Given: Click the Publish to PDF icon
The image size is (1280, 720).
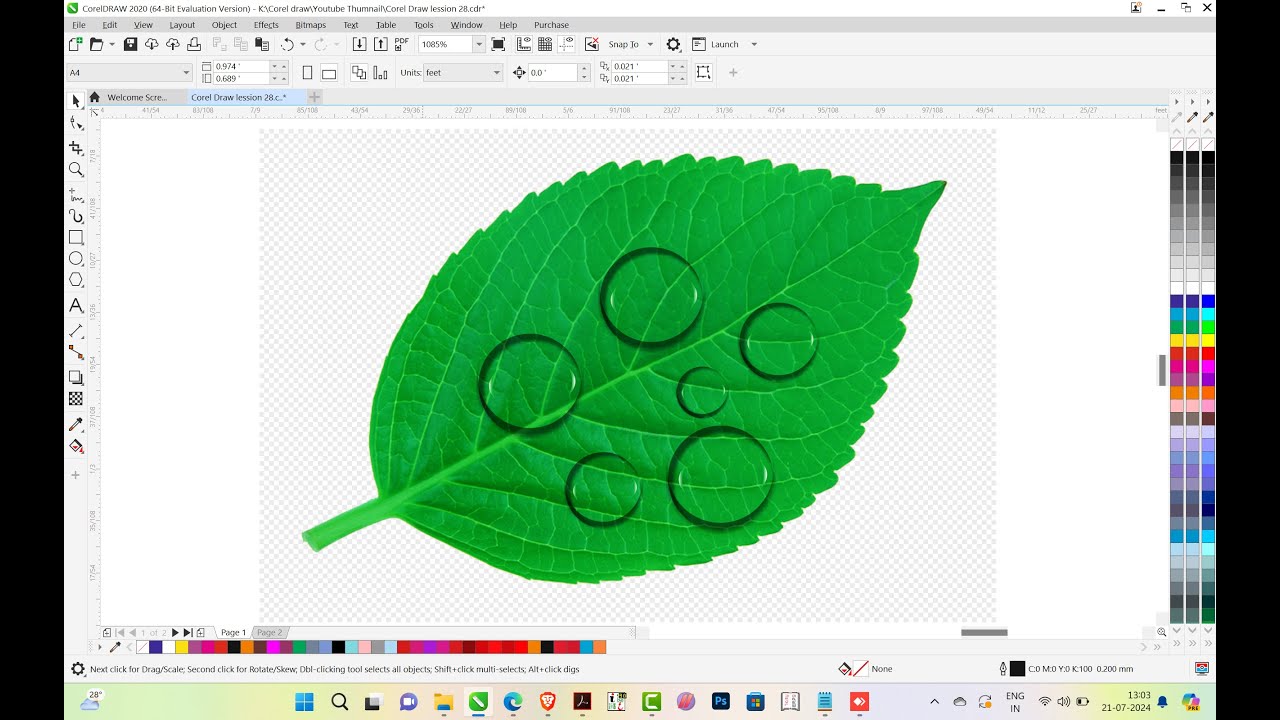Looking at the screenshot, I should tap(402, 44).
